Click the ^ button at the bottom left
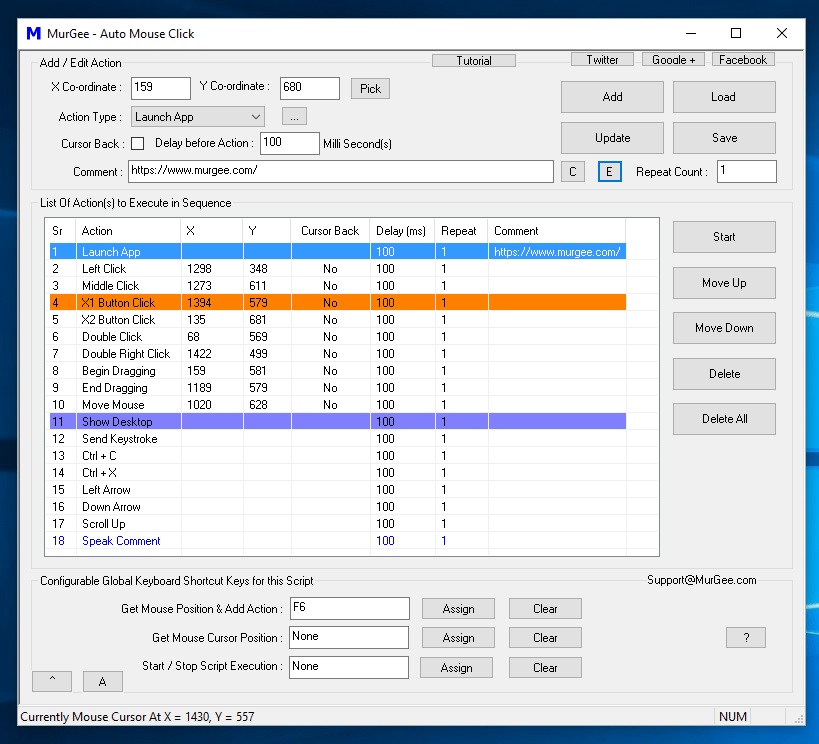819x744 pixels. click(x=51, y=681)
